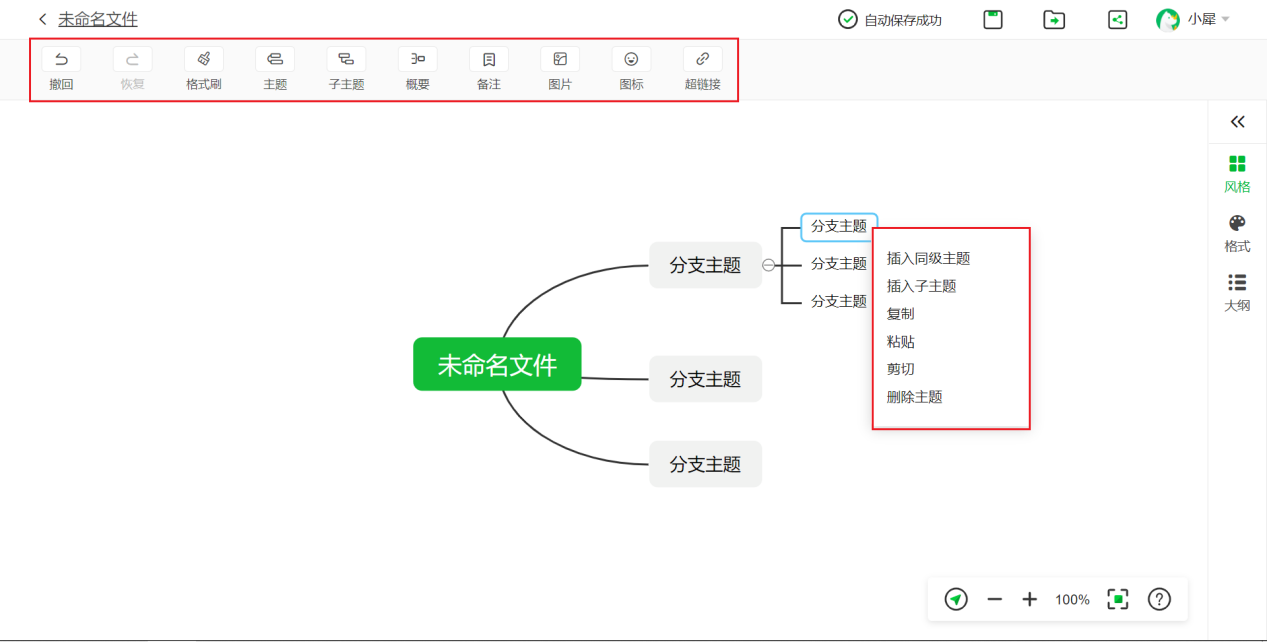This screenshot has height=642, width=1267.
Task: Select 删除主题 in the context menu
Action: pos(913,396)
